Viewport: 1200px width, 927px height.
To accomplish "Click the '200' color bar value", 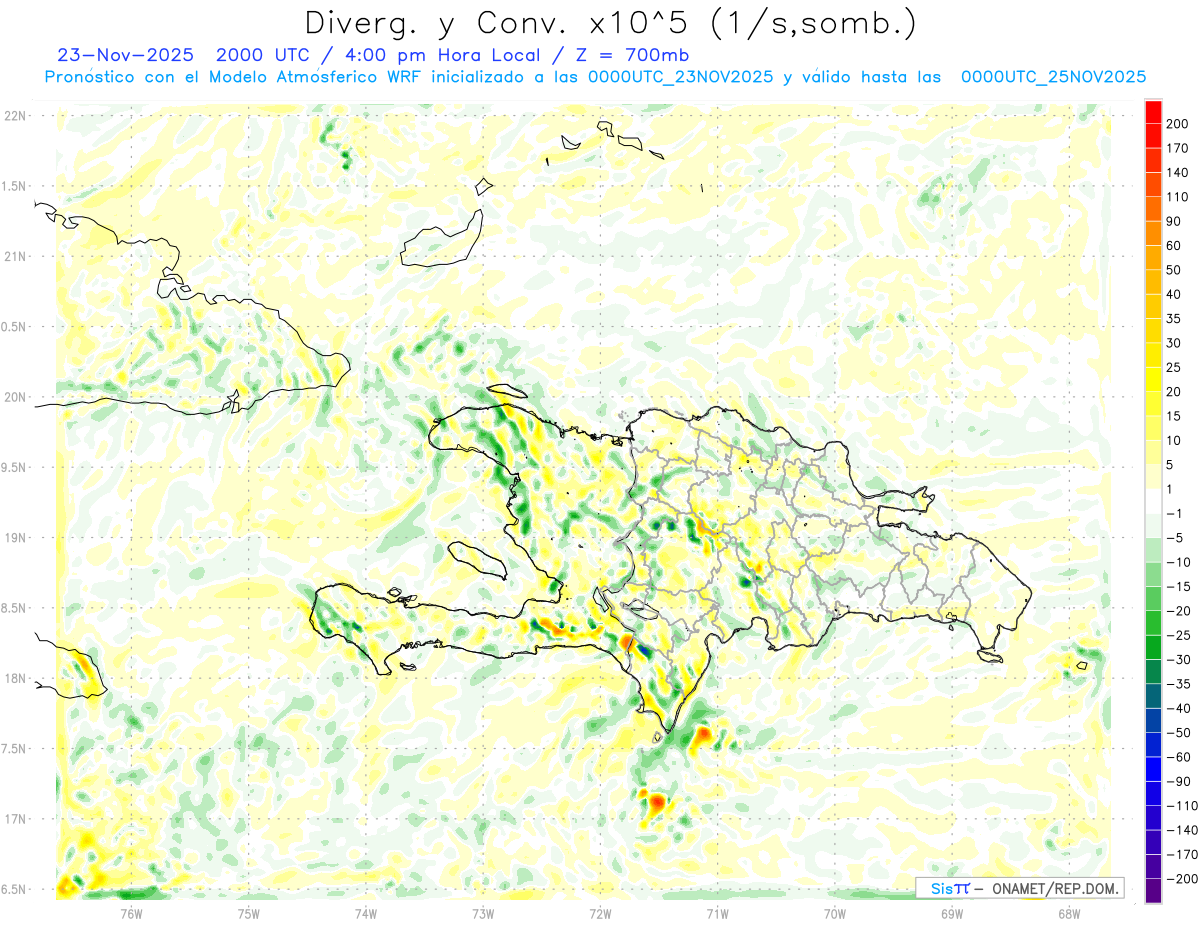I will (1179, 125).
